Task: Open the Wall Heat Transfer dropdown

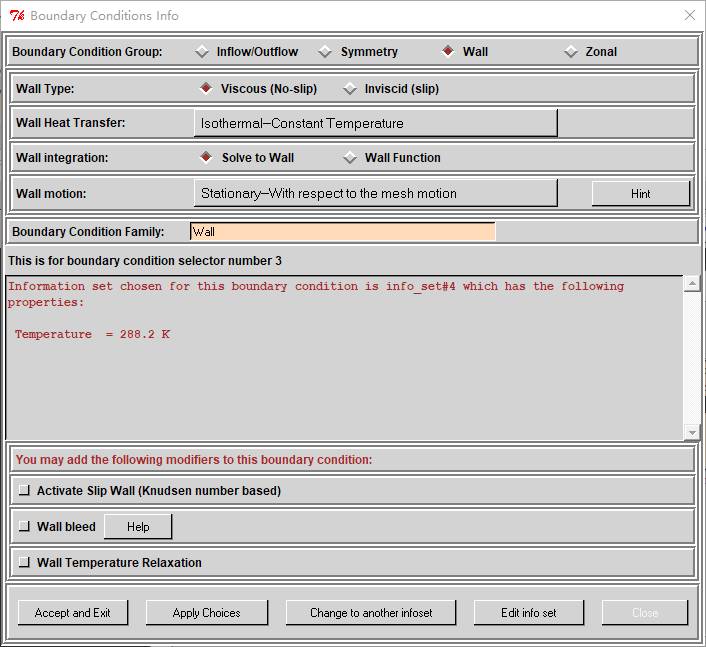Action: click(375, 123)
